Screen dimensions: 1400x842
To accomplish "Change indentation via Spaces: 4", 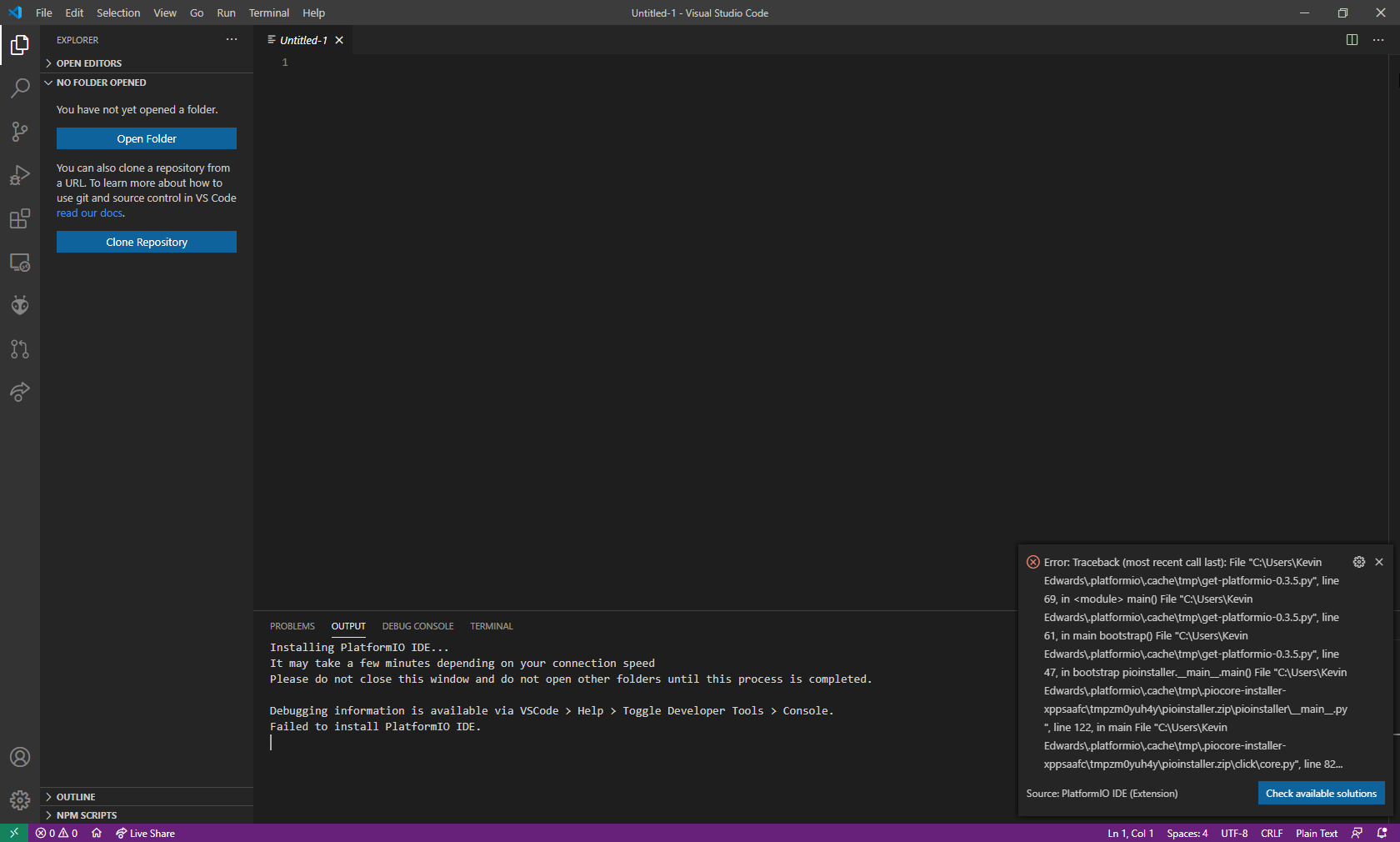I will coord(1187,833).
